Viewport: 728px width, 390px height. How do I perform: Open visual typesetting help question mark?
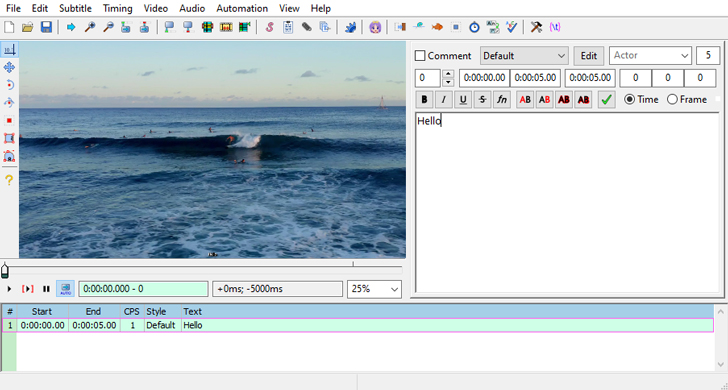click(x=9, y=180)
